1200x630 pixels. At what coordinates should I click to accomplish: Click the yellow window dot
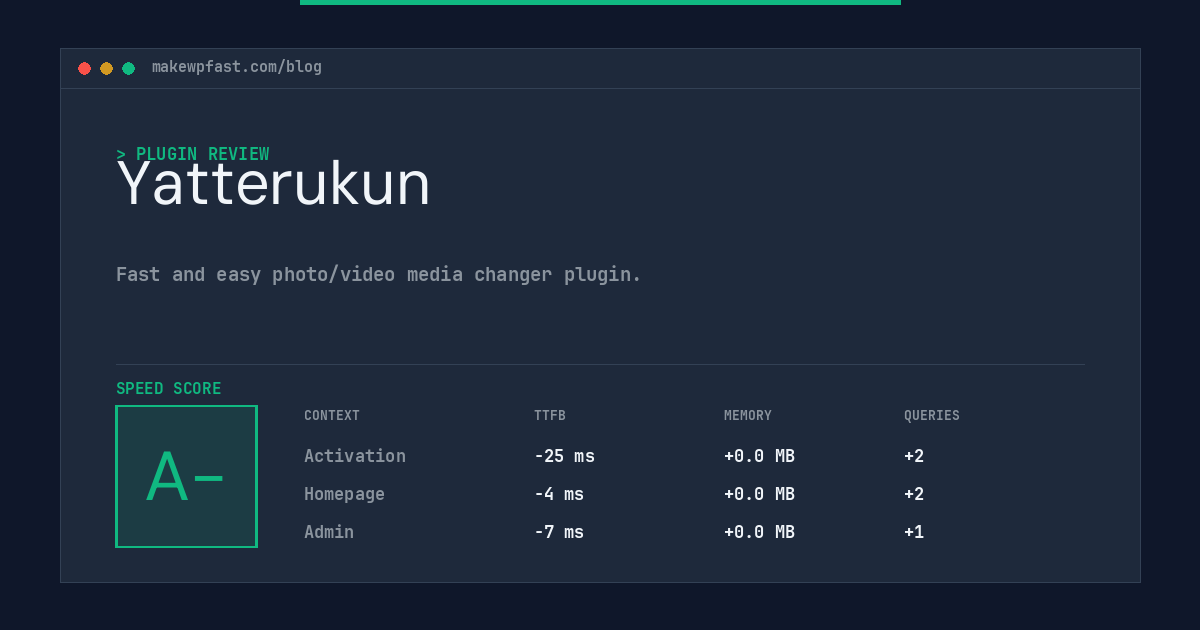tap(106, 68)
